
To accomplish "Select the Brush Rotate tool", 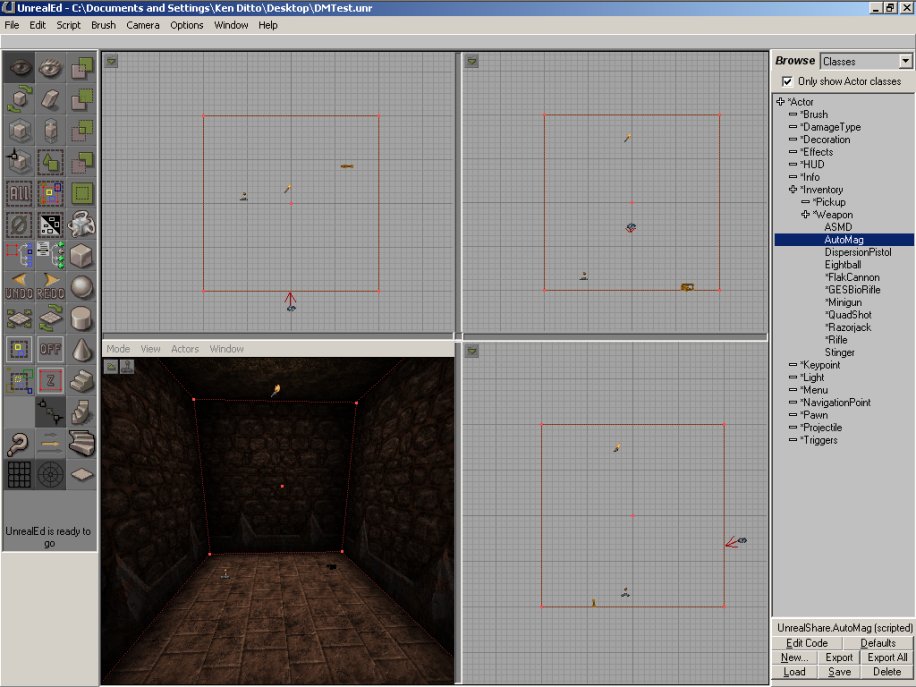I will pos(19,99).
